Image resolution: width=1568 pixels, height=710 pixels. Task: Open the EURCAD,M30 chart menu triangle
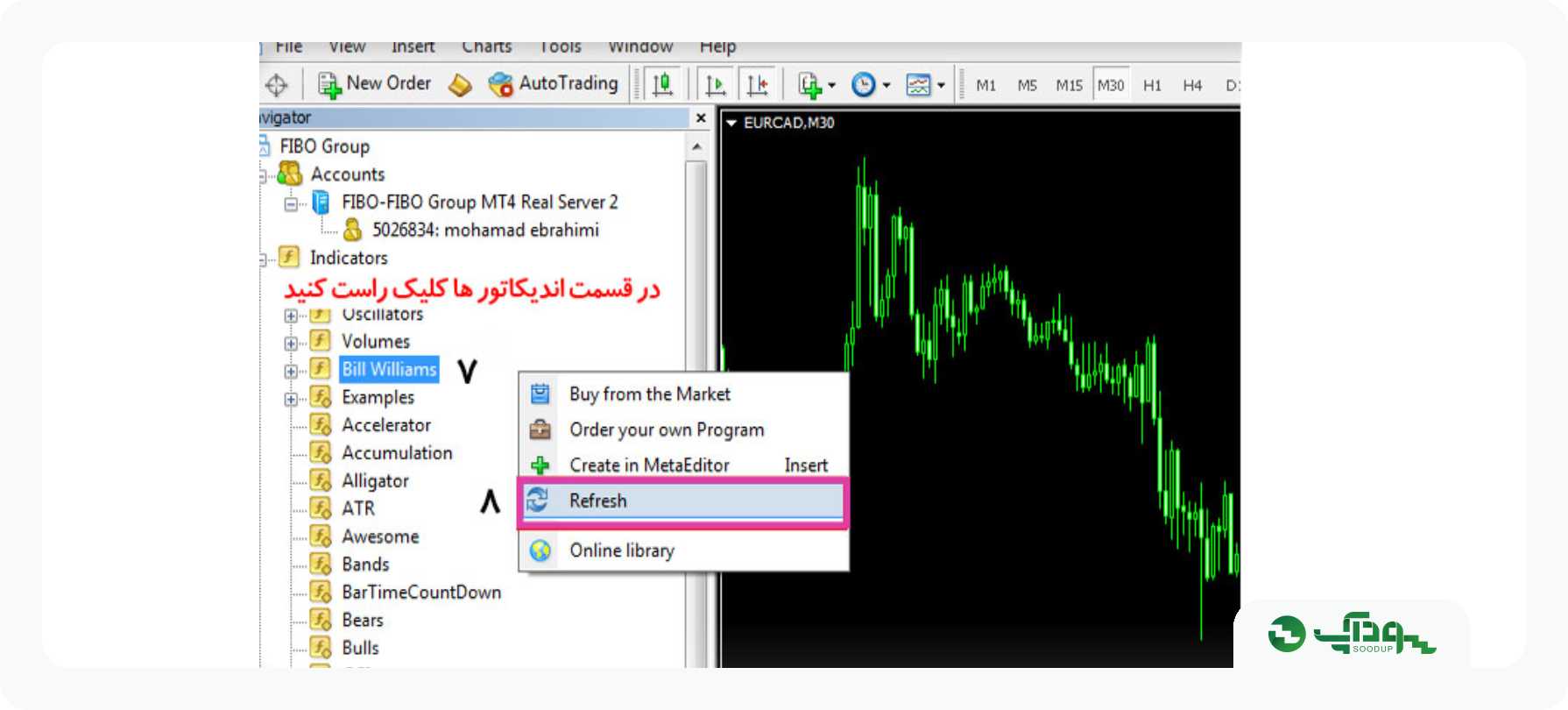[731, 123]
